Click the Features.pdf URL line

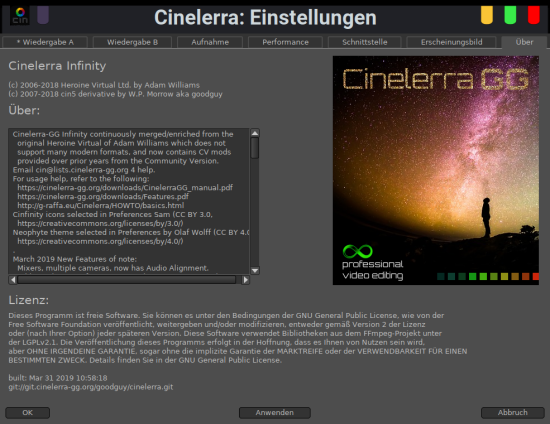[103, 196]
